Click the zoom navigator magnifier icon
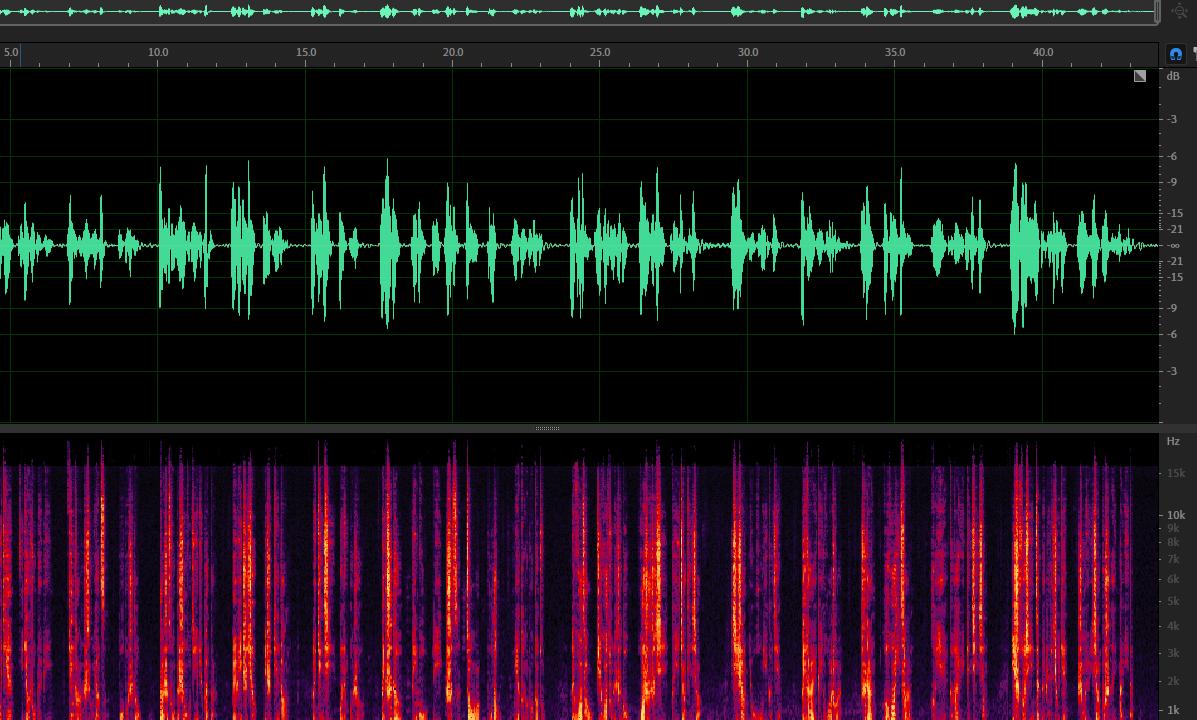The image size is (1197, 720). point(1180,12)
